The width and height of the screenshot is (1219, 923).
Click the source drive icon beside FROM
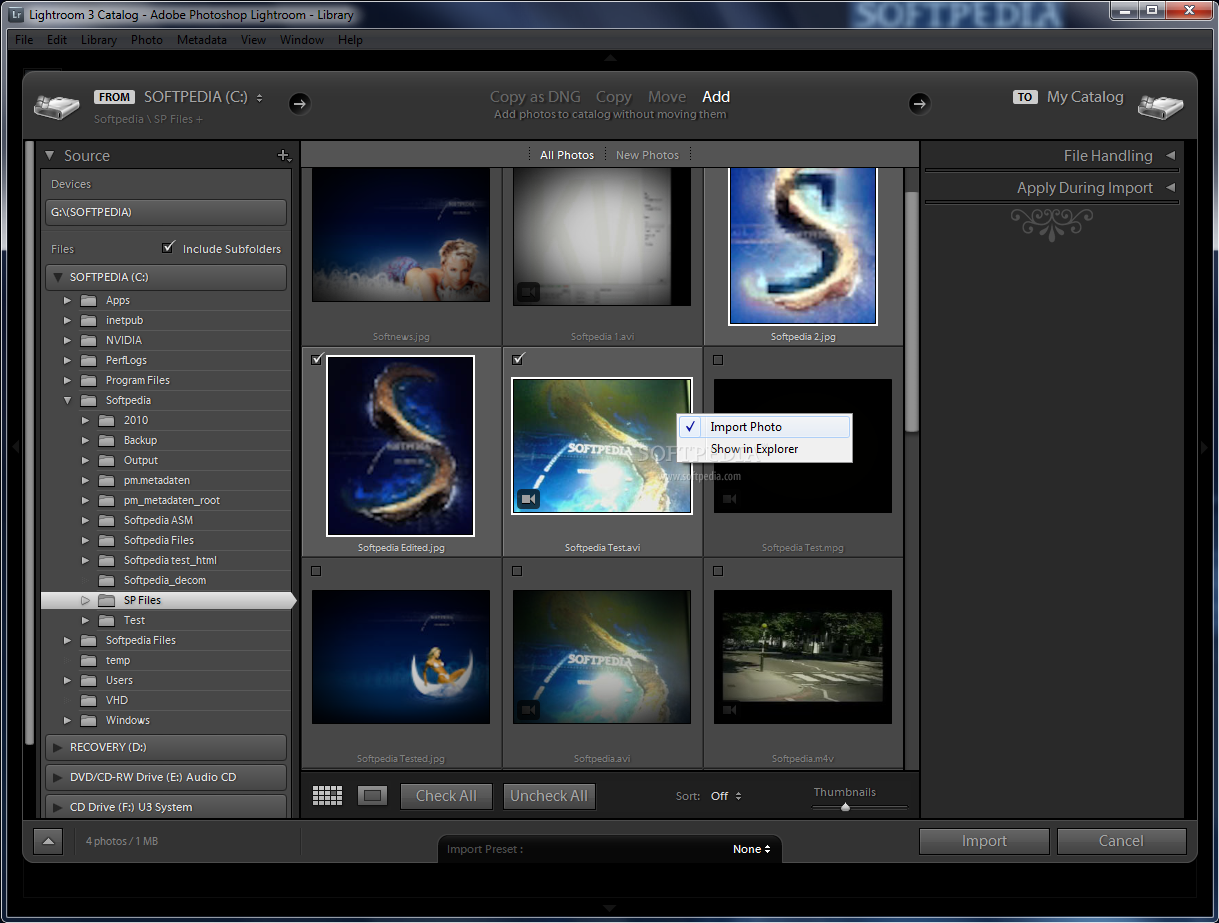click(x=57, y=105)
